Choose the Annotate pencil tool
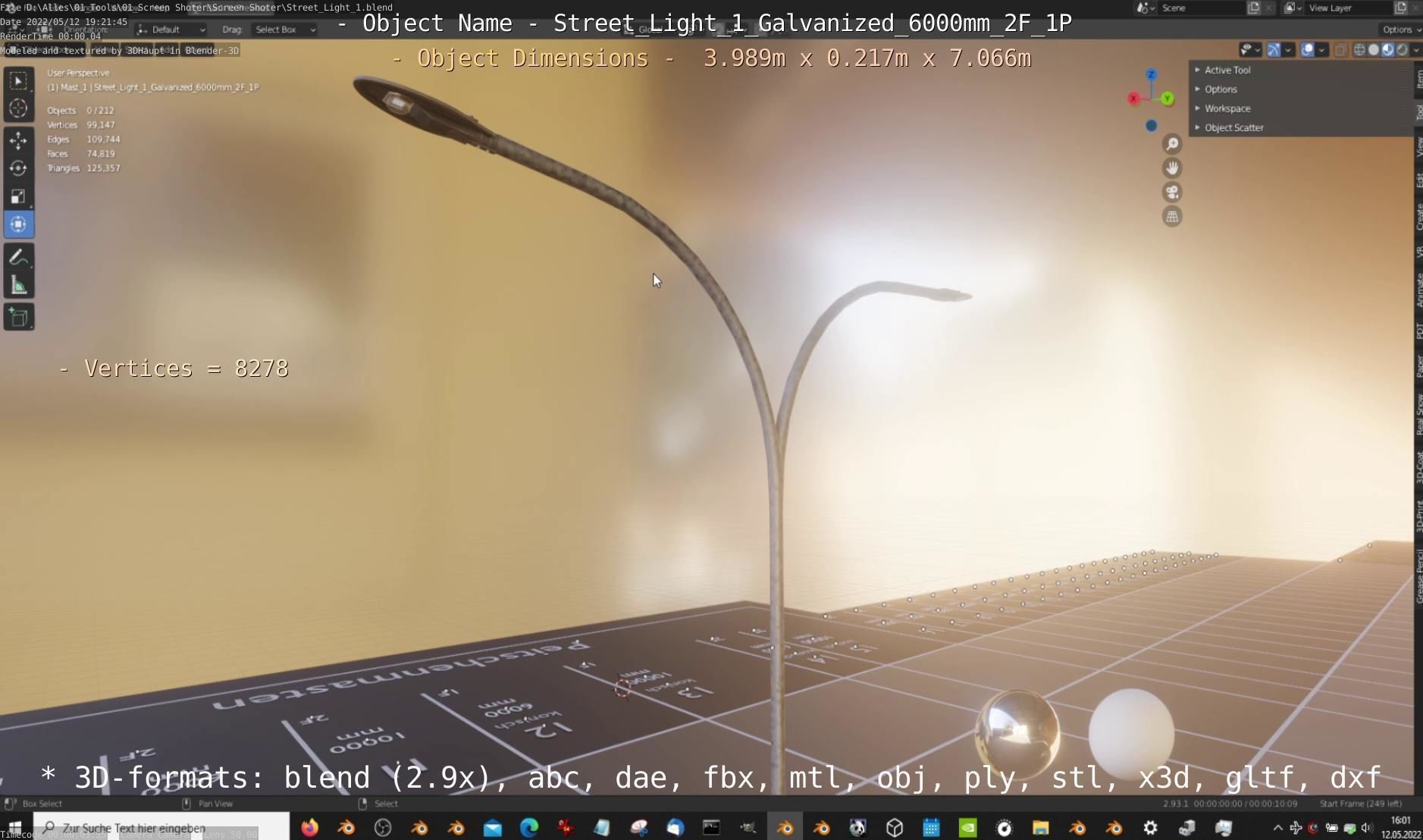The image size is (1423, 840). 19,258
